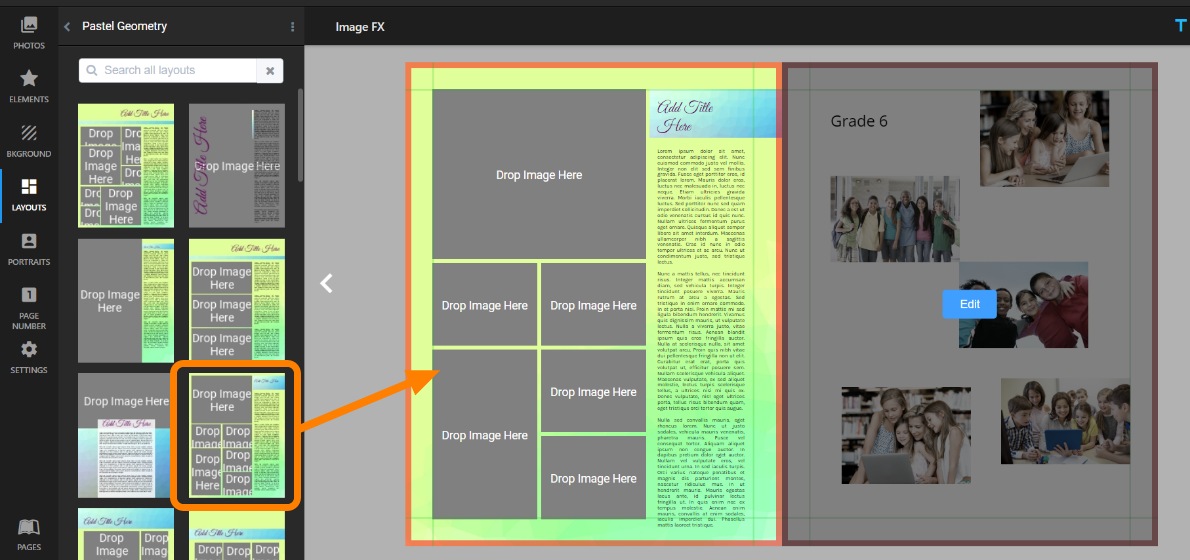1190x560 pixels.
Task: Choose layout with image above blue title text
Action: [x=126, y=436]
